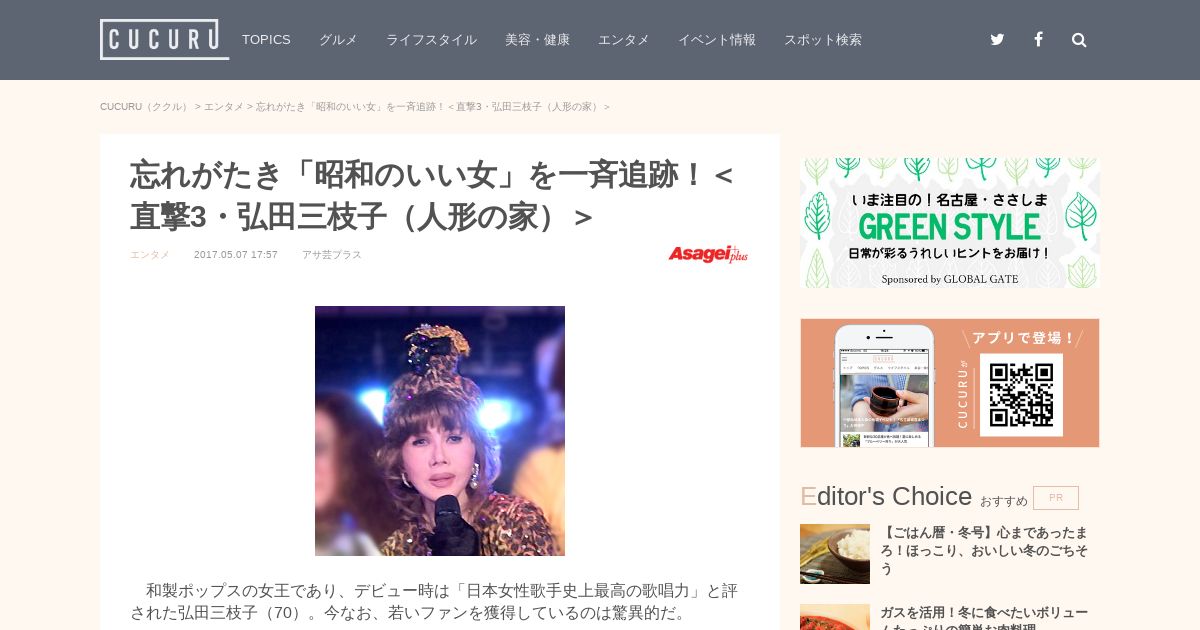
Task: Click the PR label badge
Action: (x=1056, y=498)
